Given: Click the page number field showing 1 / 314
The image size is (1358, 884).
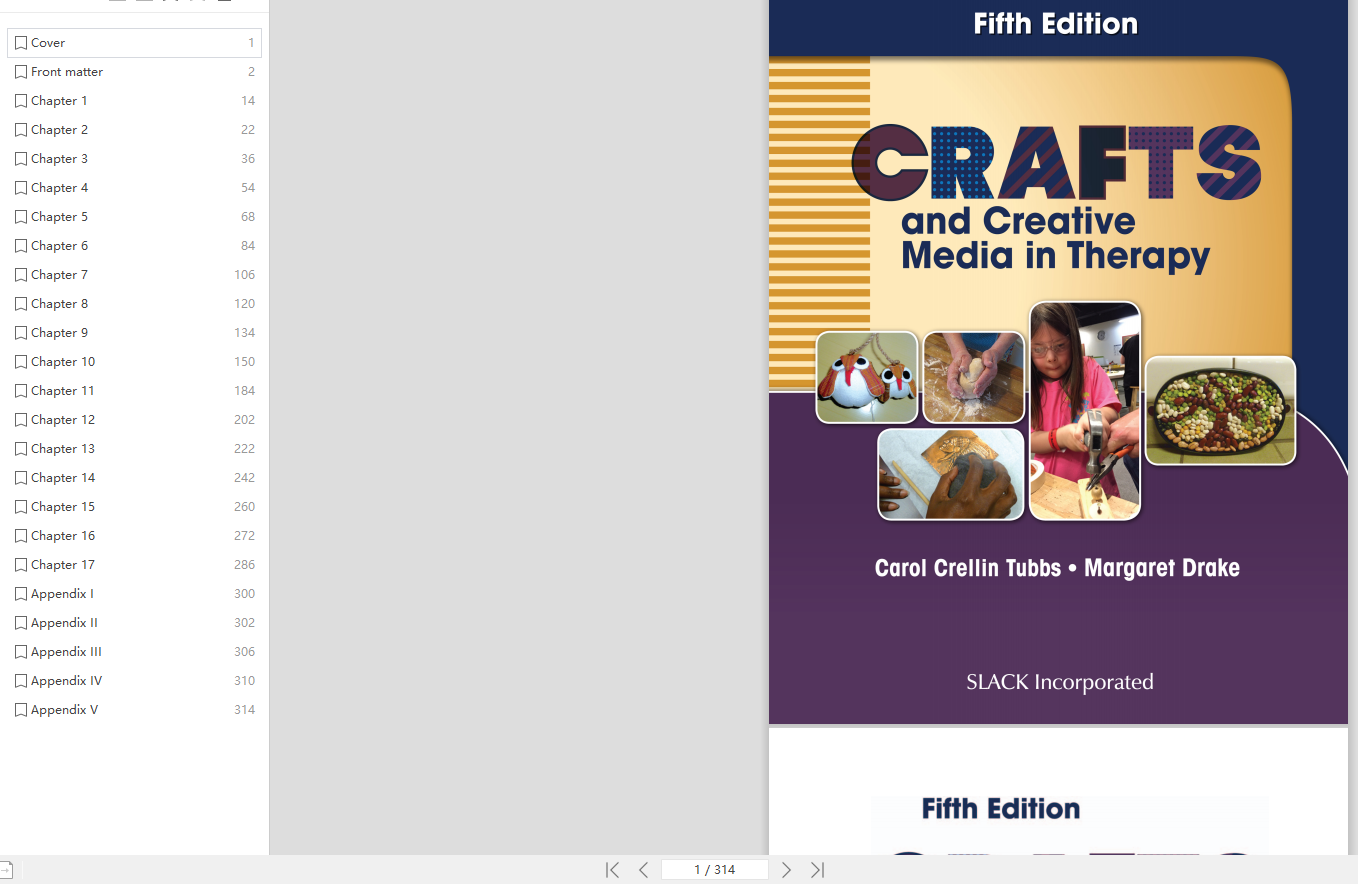Looking at the screenshot, I should (x=714, y=870).
